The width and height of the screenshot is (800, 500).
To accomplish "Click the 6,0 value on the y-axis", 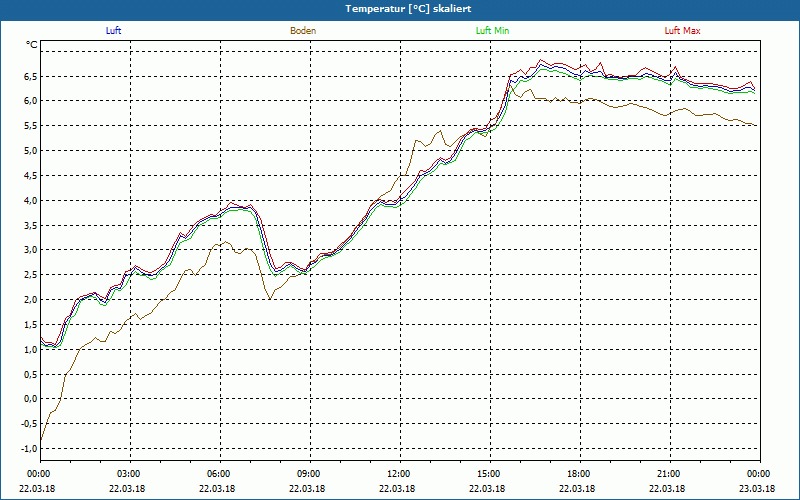I will (x=30, y=101).
